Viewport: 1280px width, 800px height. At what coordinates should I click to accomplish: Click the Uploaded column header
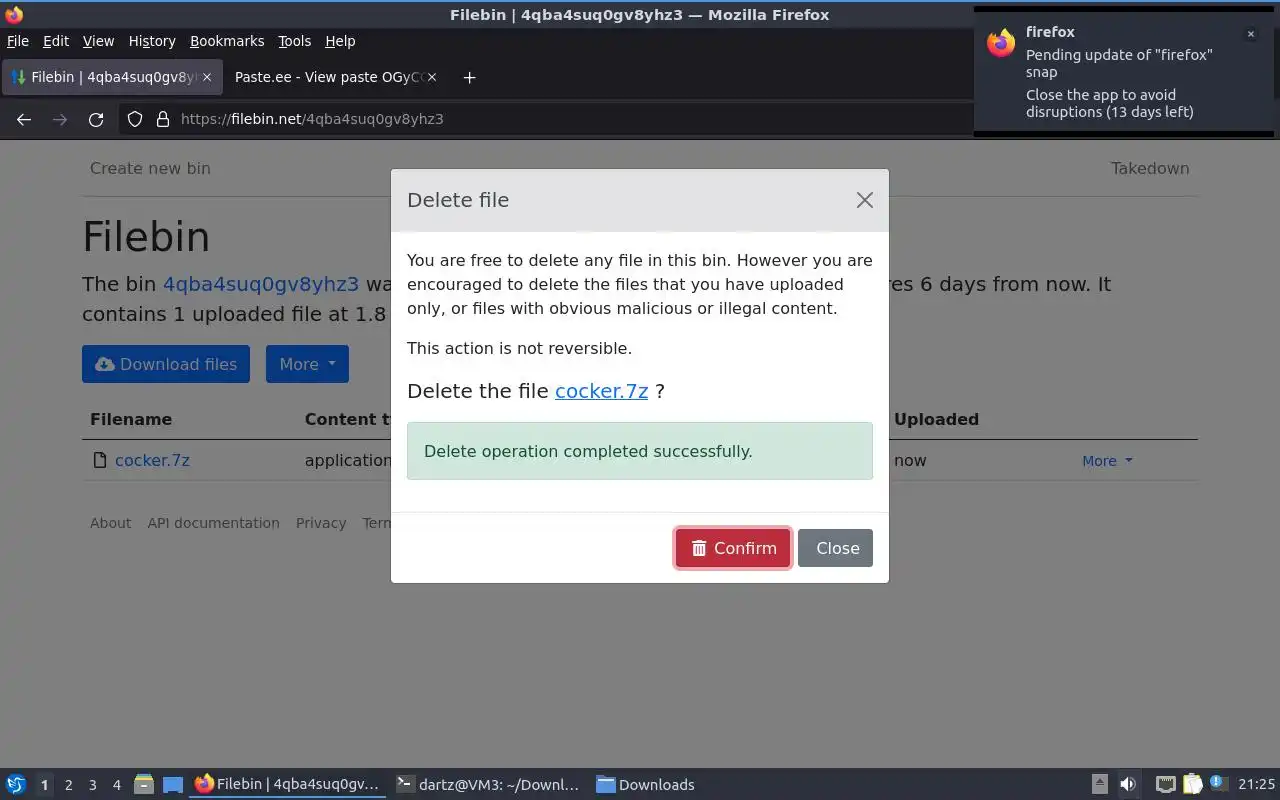[936, 419]
